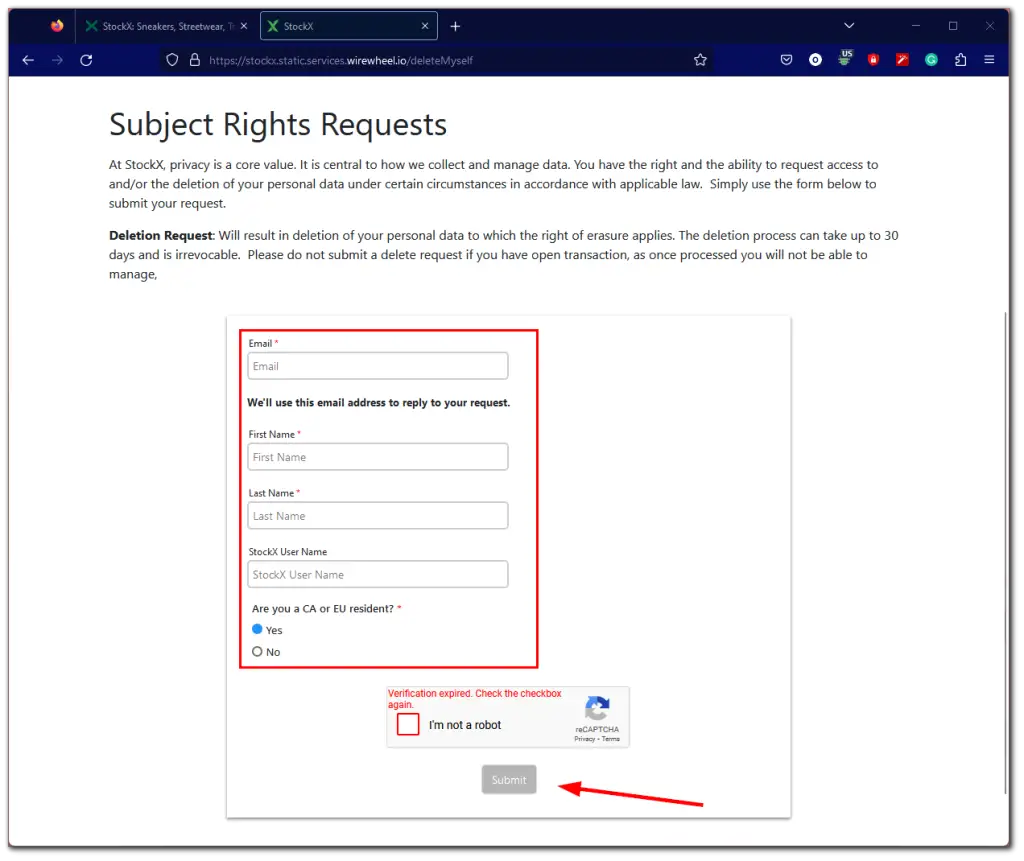The height and width of the screenshot is (861, 1024).
Task: Select the Yes resident radio button
Action: [257, 630]
